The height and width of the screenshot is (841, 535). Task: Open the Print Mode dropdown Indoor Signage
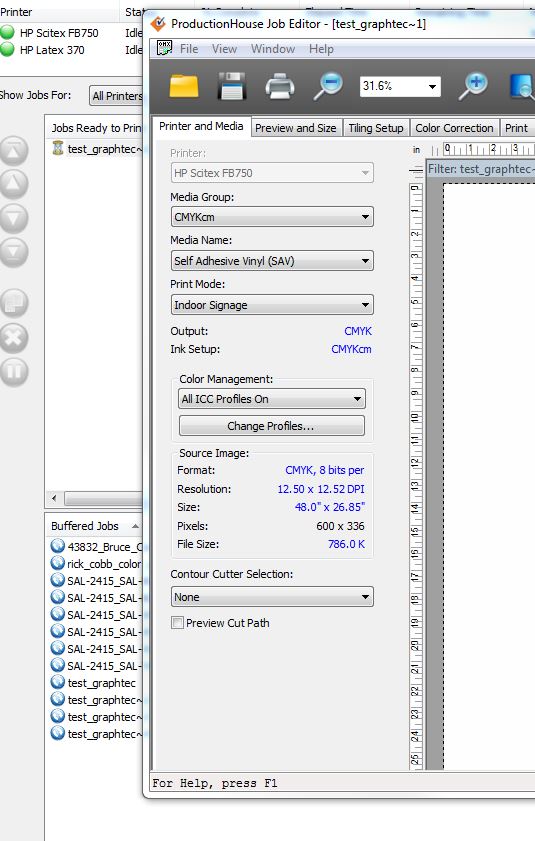[272, 305]
